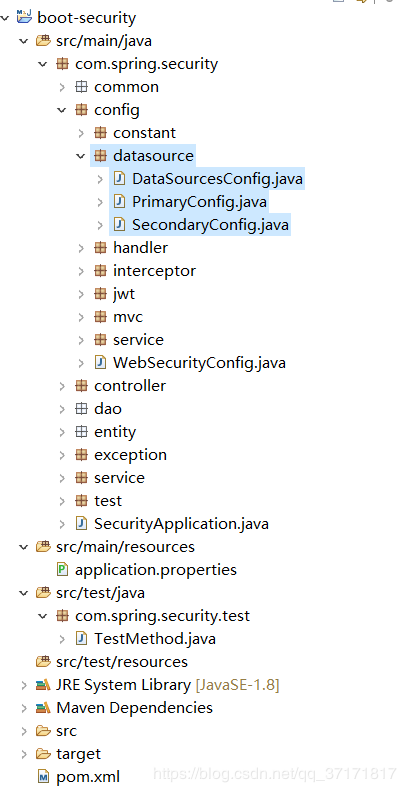This screenshot has height=792, width=406.
Task: Click the target folder icon
Action: point(43,754)
